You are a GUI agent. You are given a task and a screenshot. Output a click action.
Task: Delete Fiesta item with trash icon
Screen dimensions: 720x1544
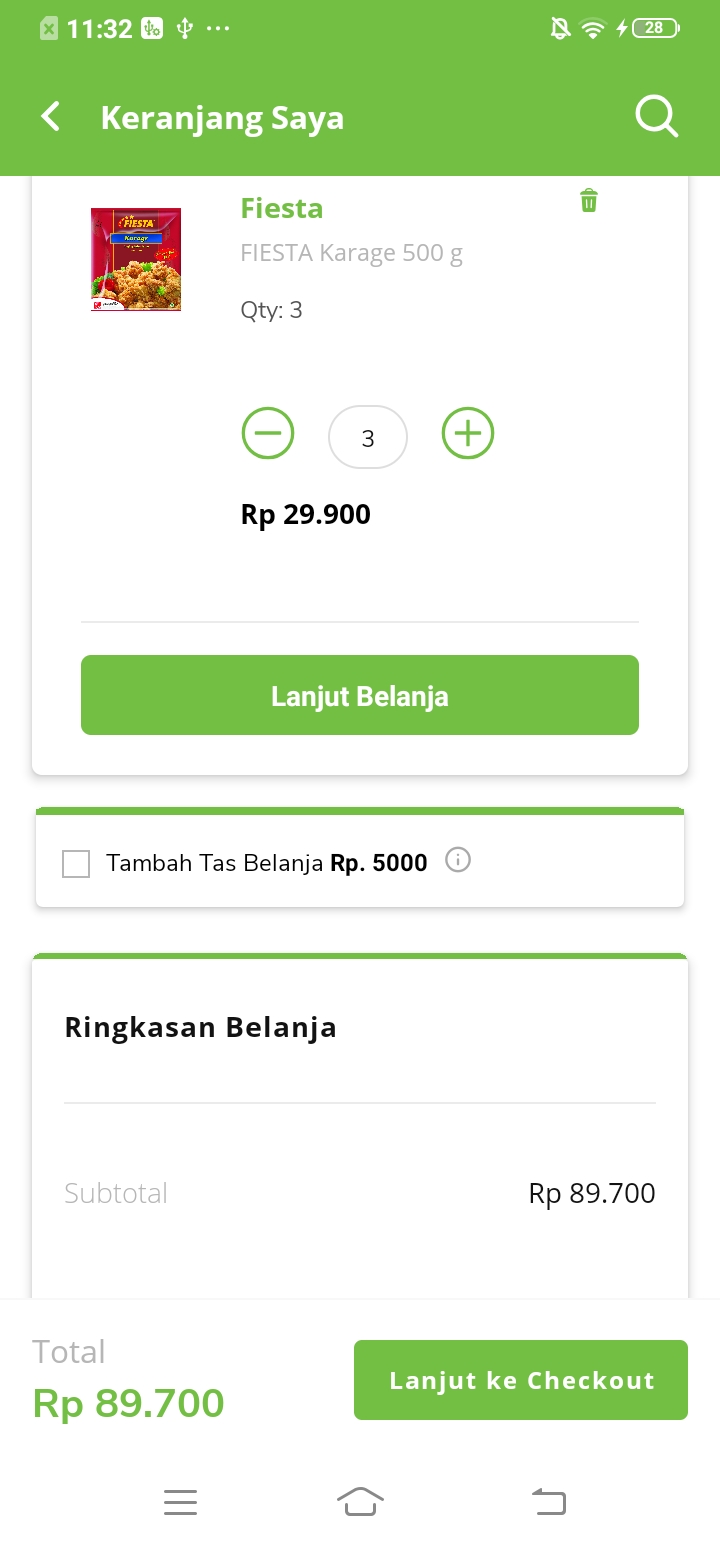point(589,201)
